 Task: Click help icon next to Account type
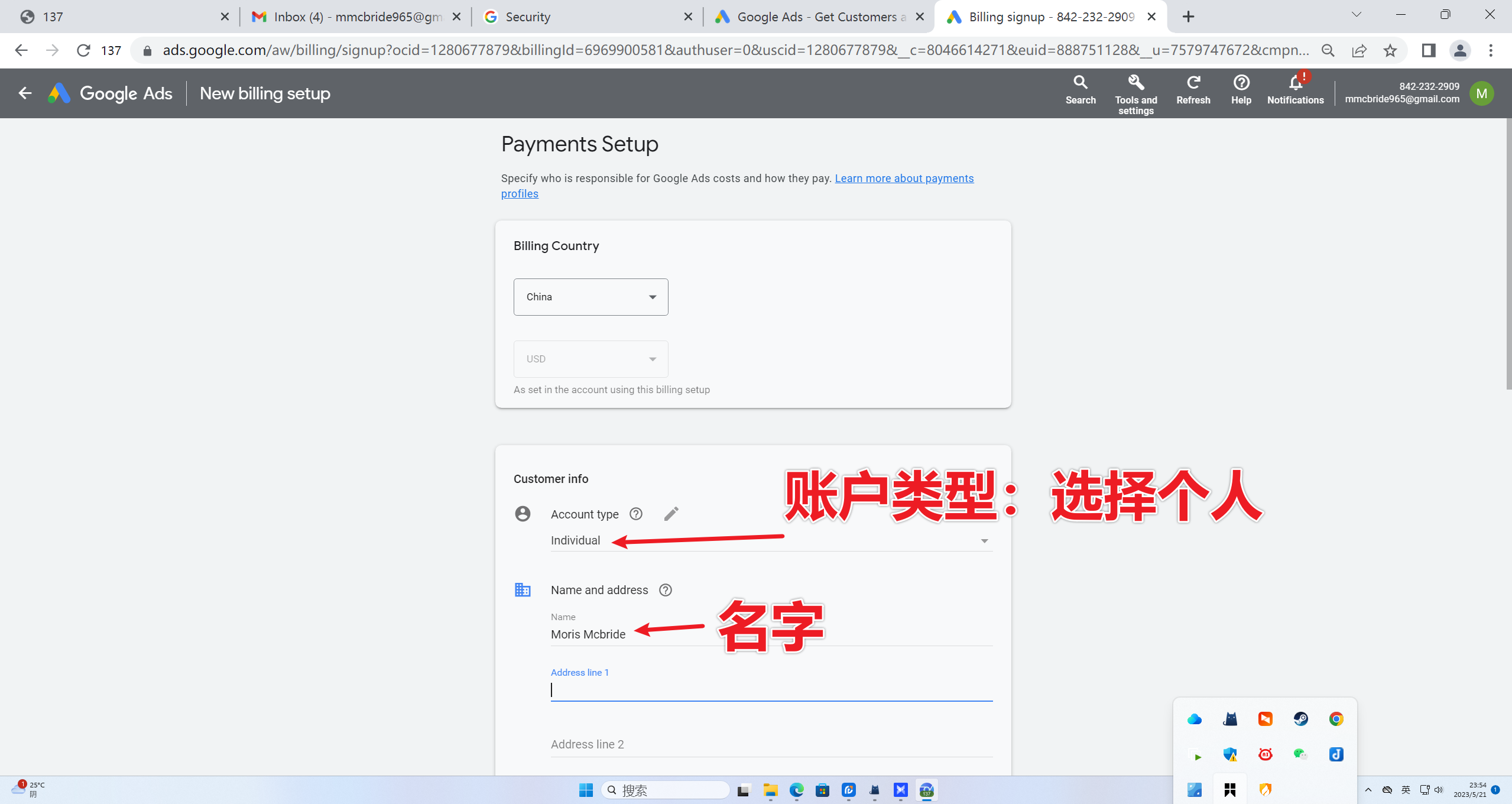pyautogui.click(x=636, y=514)
